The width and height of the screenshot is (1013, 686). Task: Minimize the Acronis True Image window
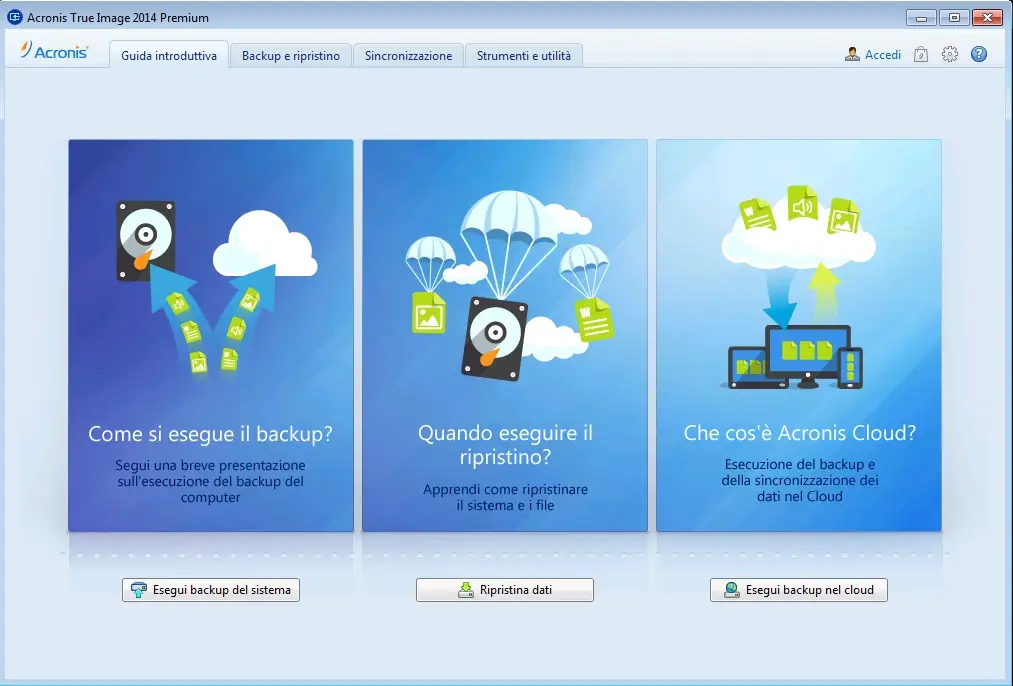921,18
